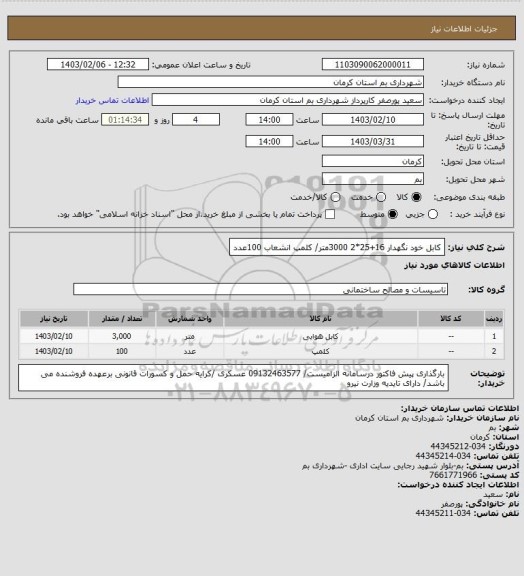Click the delivery province field کرمان

[x=373, y=161]
